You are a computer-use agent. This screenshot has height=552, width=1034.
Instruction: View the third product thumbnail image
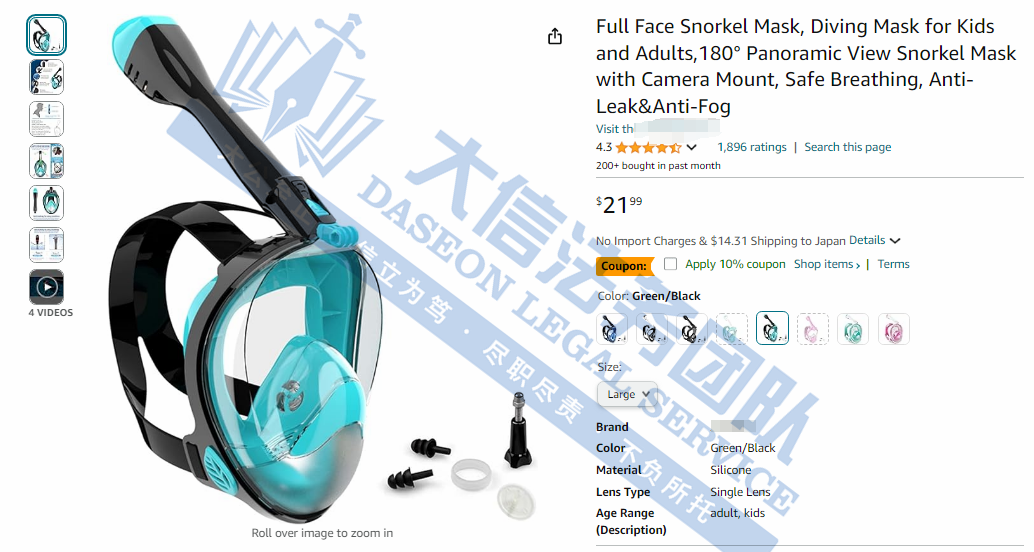coord(46,119)
